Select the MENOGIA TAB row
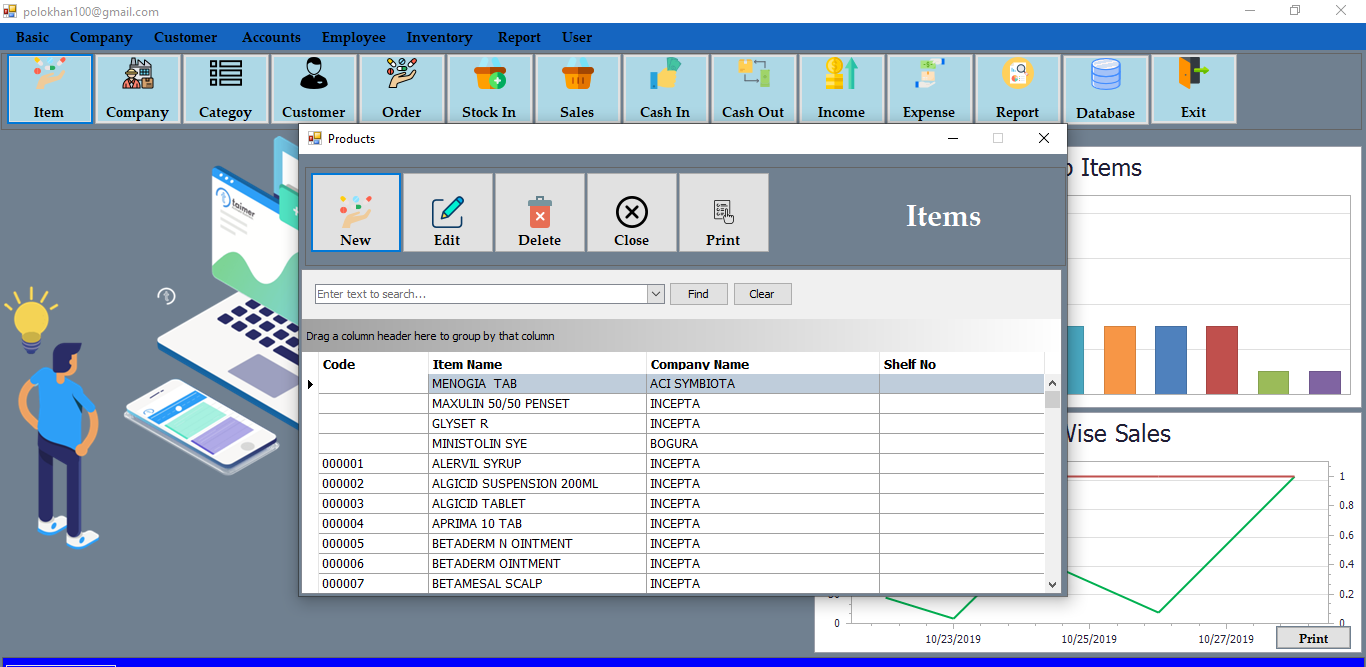1366x667 pixels. point(681,384)
